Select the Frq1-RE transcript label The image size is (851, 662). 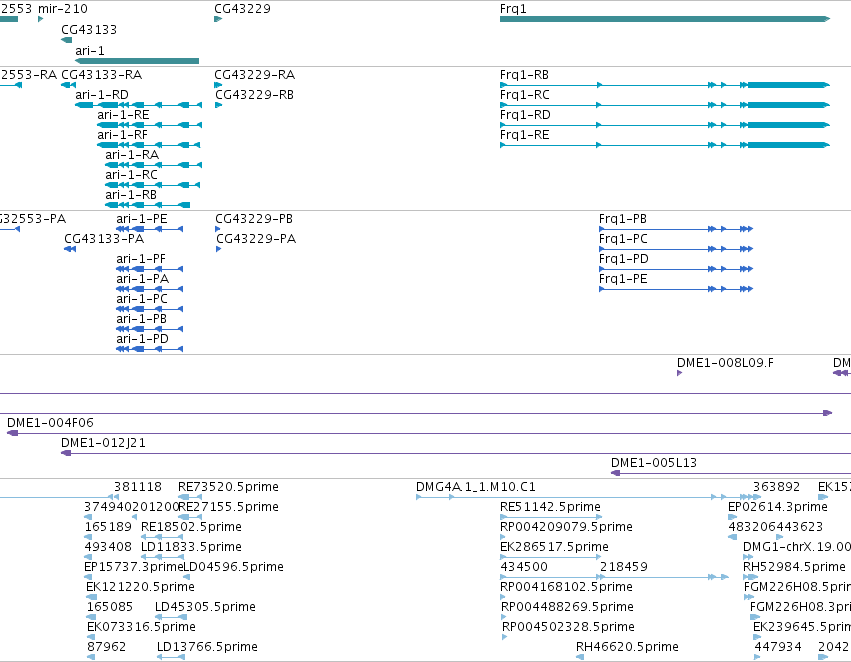[524, 135]
